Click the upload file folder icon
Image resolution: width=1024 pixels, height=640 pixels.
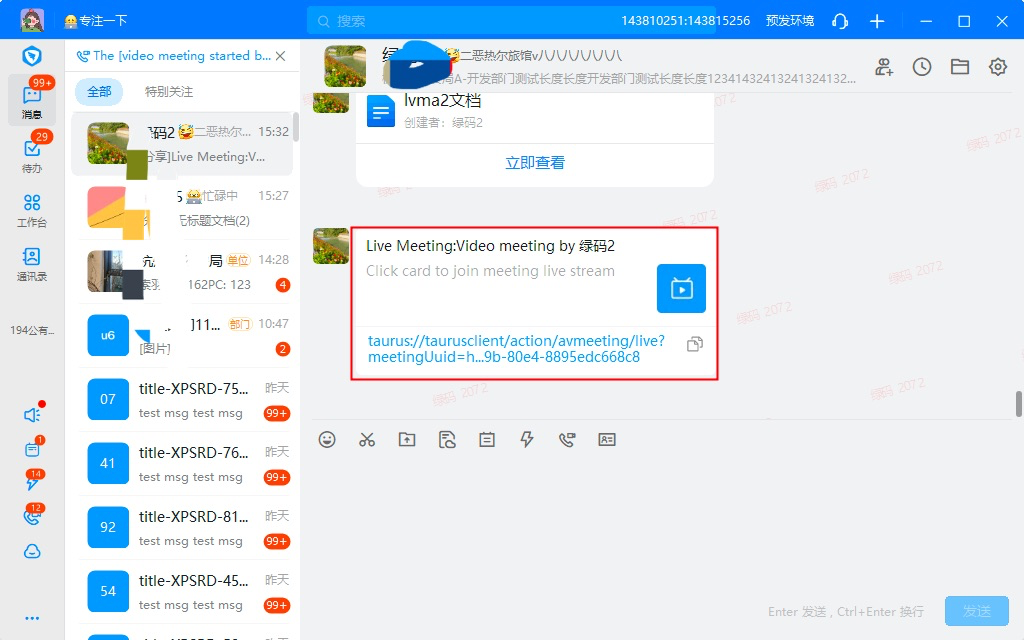click(x=407, y=439)
